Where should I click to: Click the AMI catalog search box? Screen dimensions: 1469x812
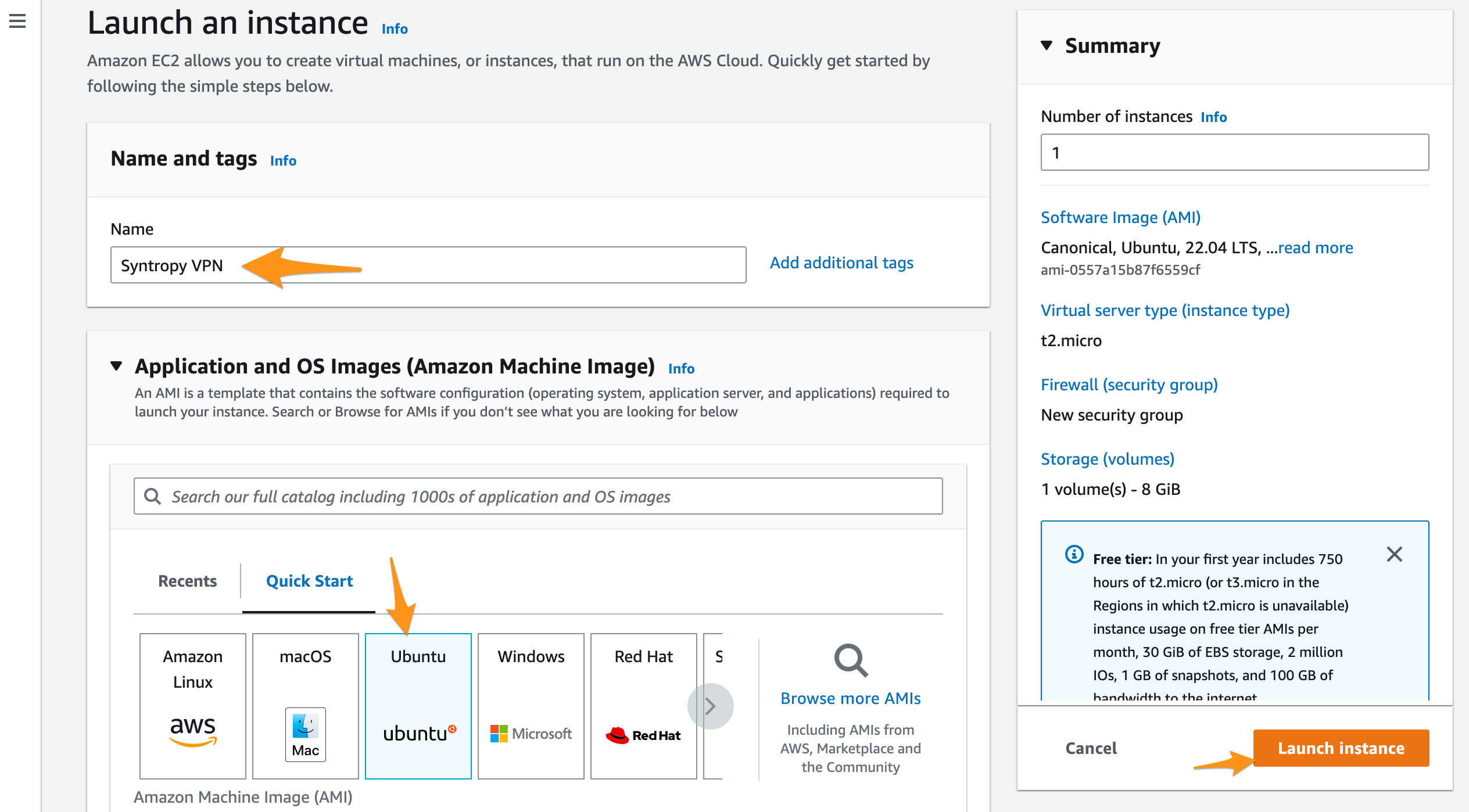click(x=538, y=497)
